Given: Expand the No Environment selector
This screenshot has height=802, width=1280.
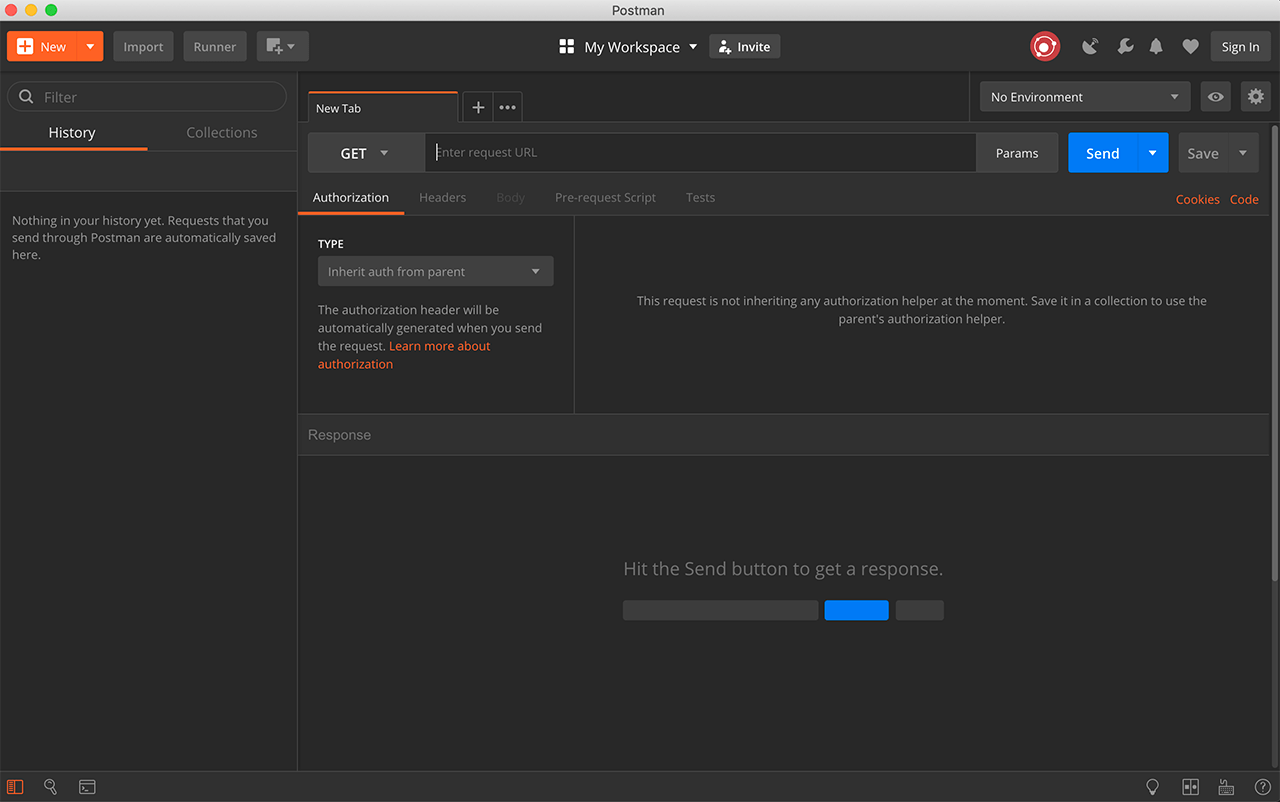Looking at the screenshot, I should (x=1084, y=97).
